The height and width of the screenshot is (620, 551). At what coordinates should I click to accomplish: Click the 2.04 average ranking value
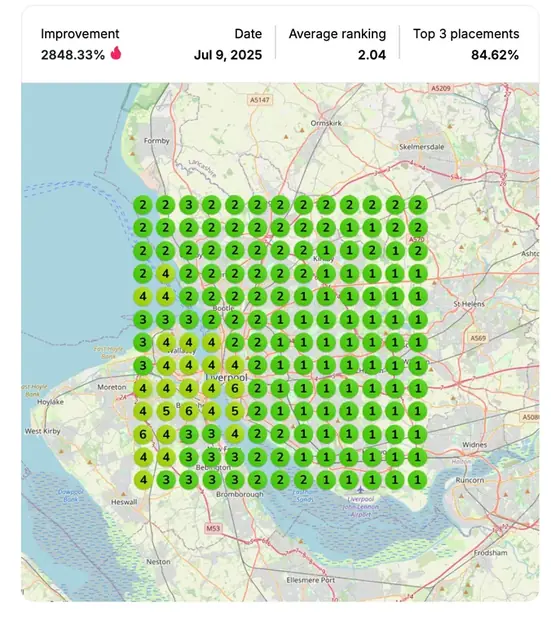372,55
